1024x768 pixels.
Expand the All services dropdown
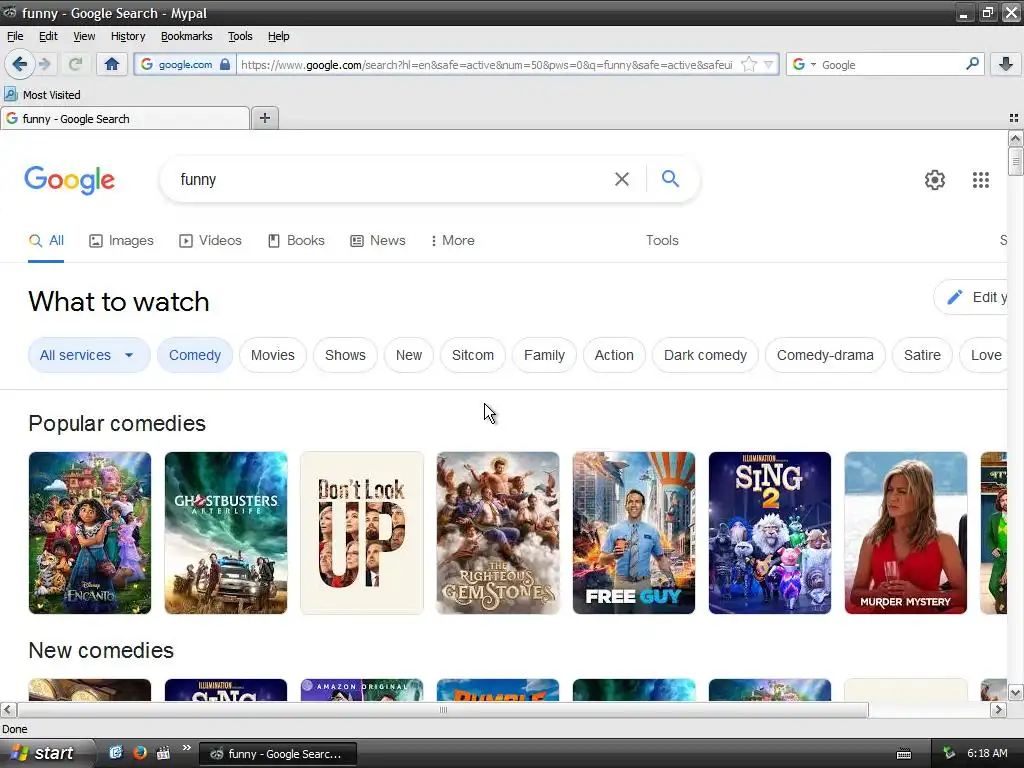click(x=89, y=355)
